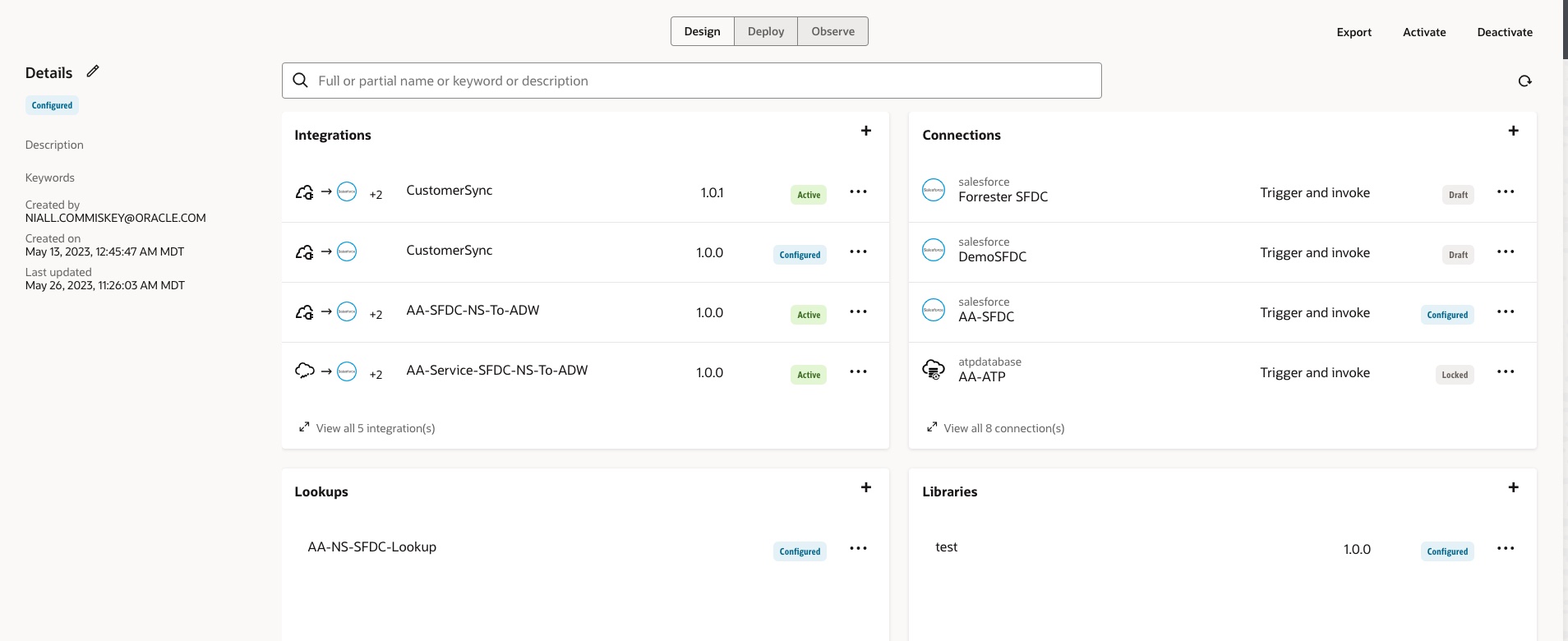This screenshot has width=1568, height=641.
Task: Open actions menu for AA-SFDC connection
Action: pyautogui.click(x=1506, y=311)
